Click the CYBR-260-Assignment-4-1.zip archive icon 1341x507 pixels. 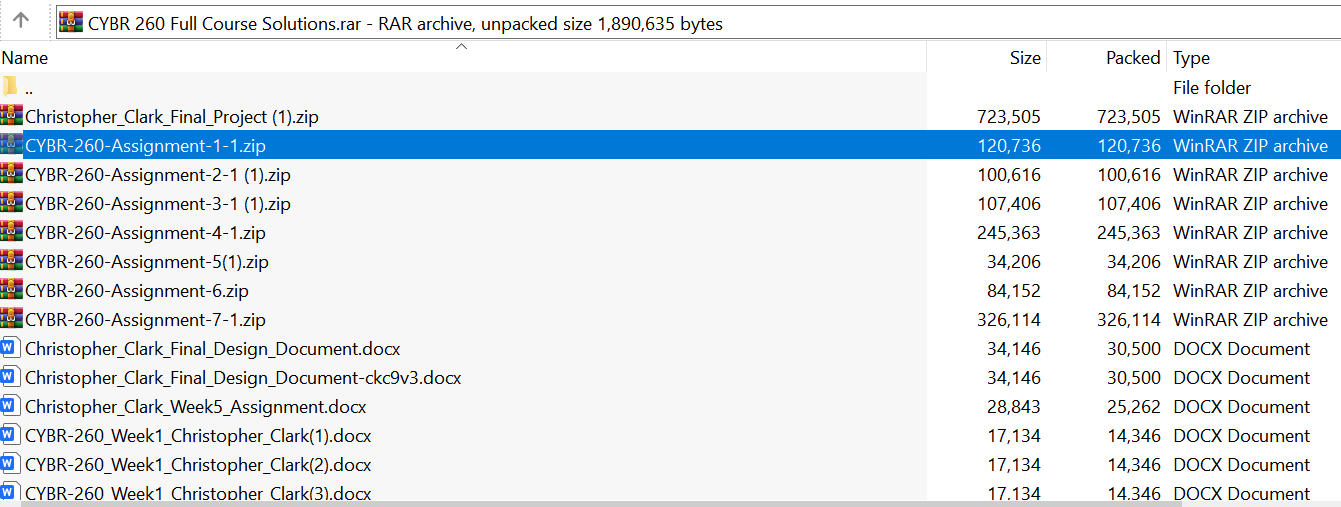pyautogui.click(x=11, y=232)
